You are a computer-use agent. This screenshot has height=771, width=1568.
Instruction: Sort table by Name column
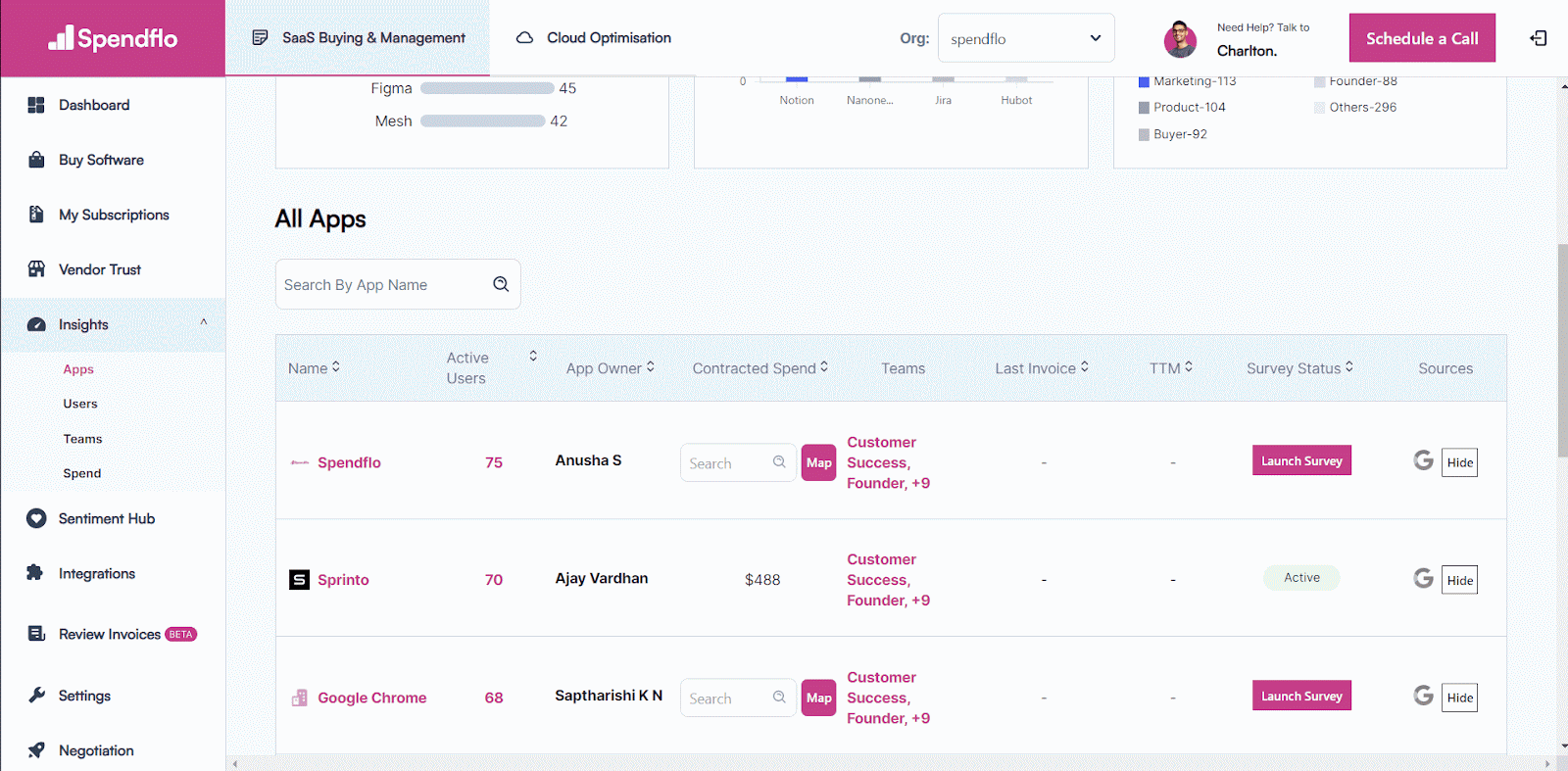(336, 366)
